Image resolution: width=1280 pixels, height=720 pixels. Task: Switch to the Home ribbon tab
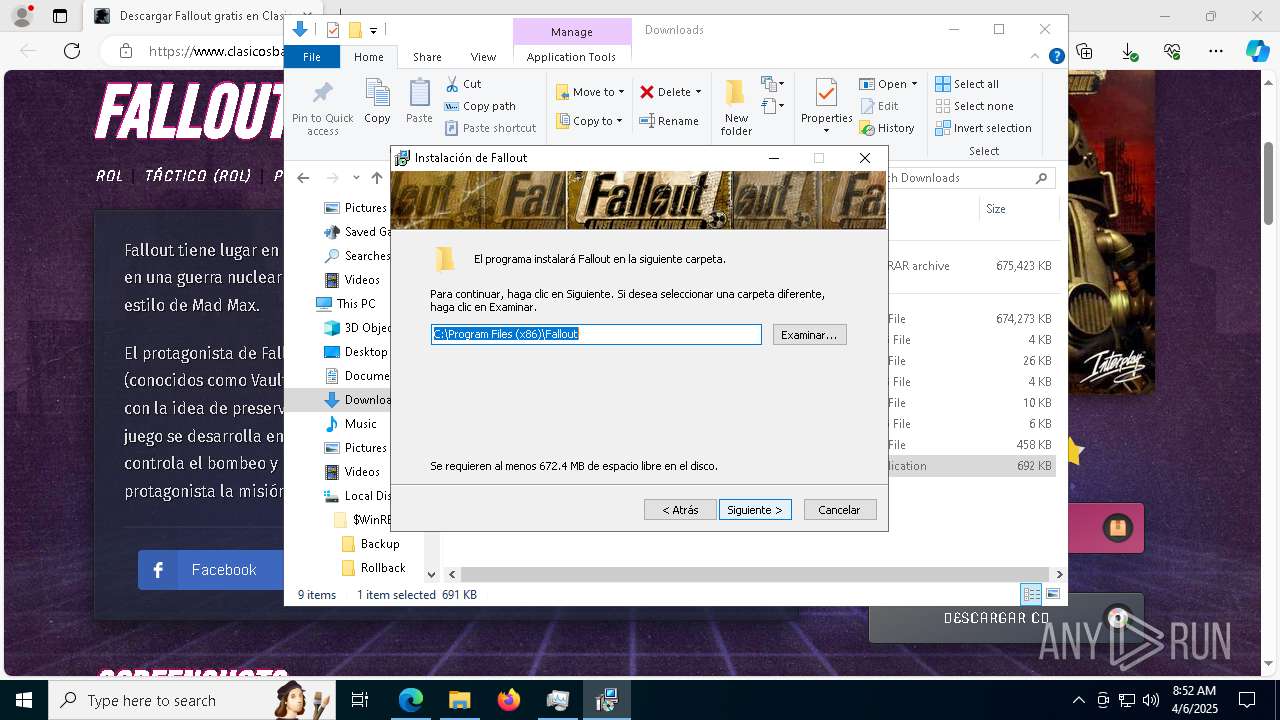click(x=368, y=57)
